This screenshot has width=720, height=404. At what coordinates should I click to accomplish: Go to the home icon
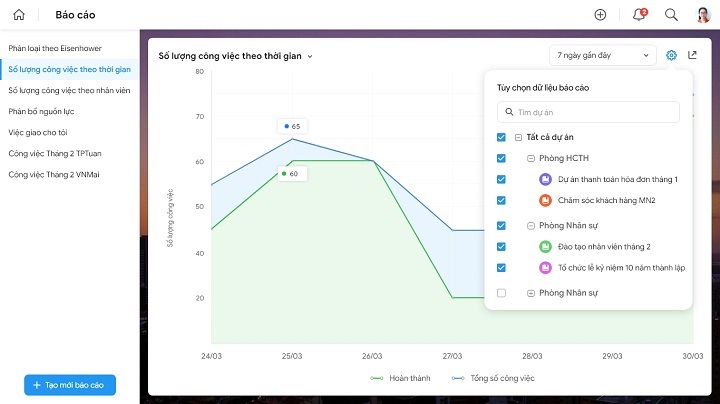click(x=19, y=15)
